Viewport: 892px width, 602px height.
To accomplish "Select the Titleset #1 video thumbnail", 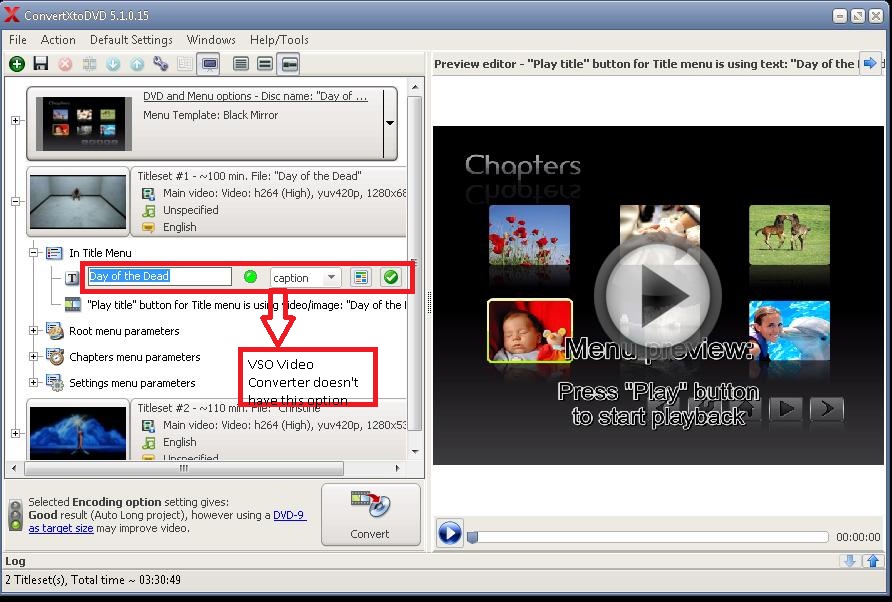I will (x=78, y=202).
